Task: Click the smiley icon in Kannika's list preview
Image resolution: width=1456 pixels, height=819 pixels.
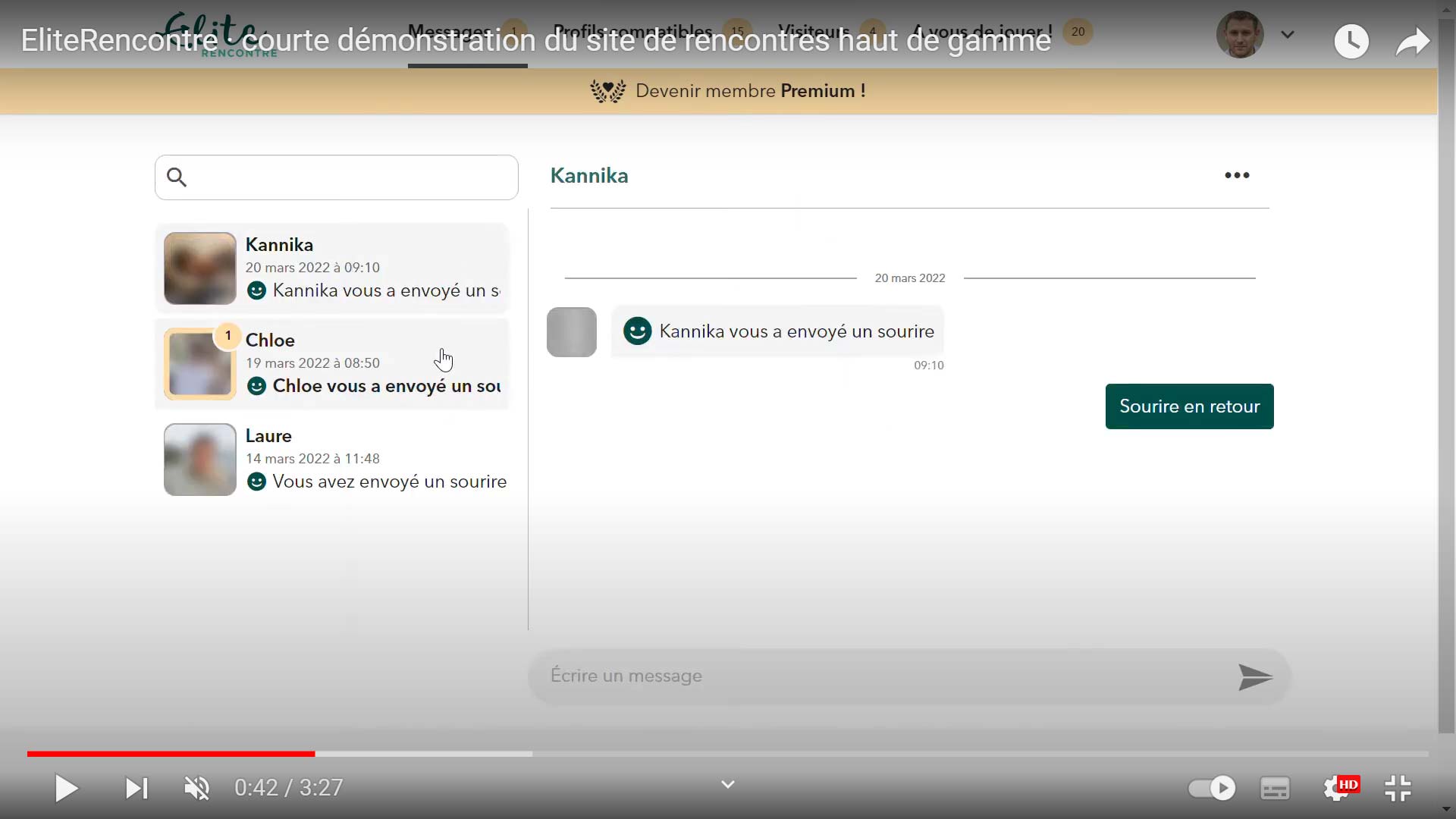Action: [257, 290]
